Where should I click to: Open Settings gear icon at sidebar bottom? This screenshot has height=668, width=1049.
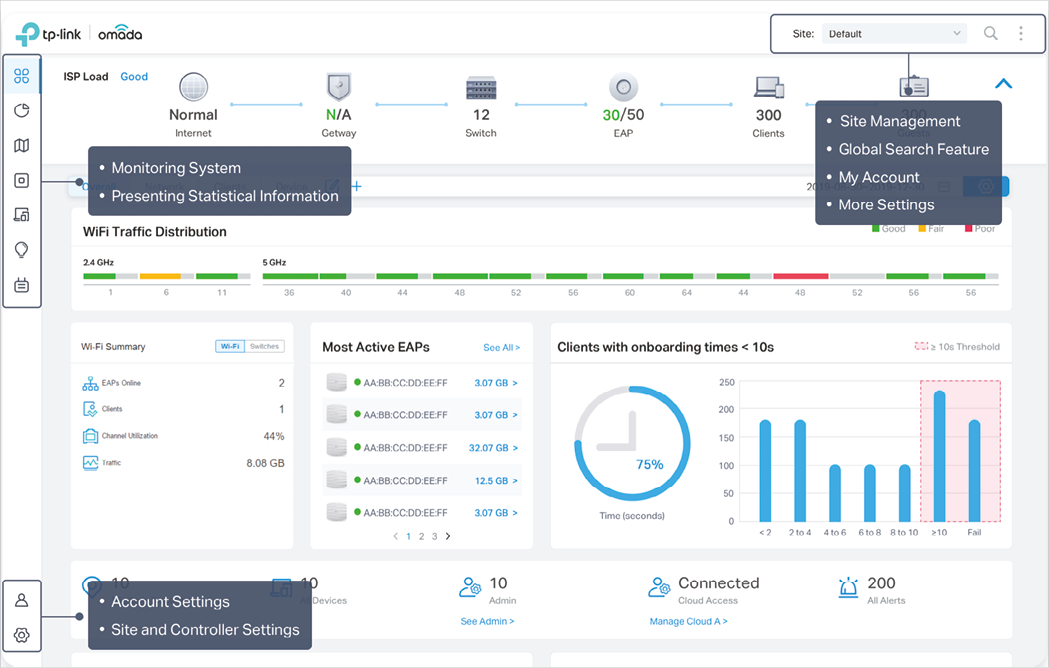(21, 635)
